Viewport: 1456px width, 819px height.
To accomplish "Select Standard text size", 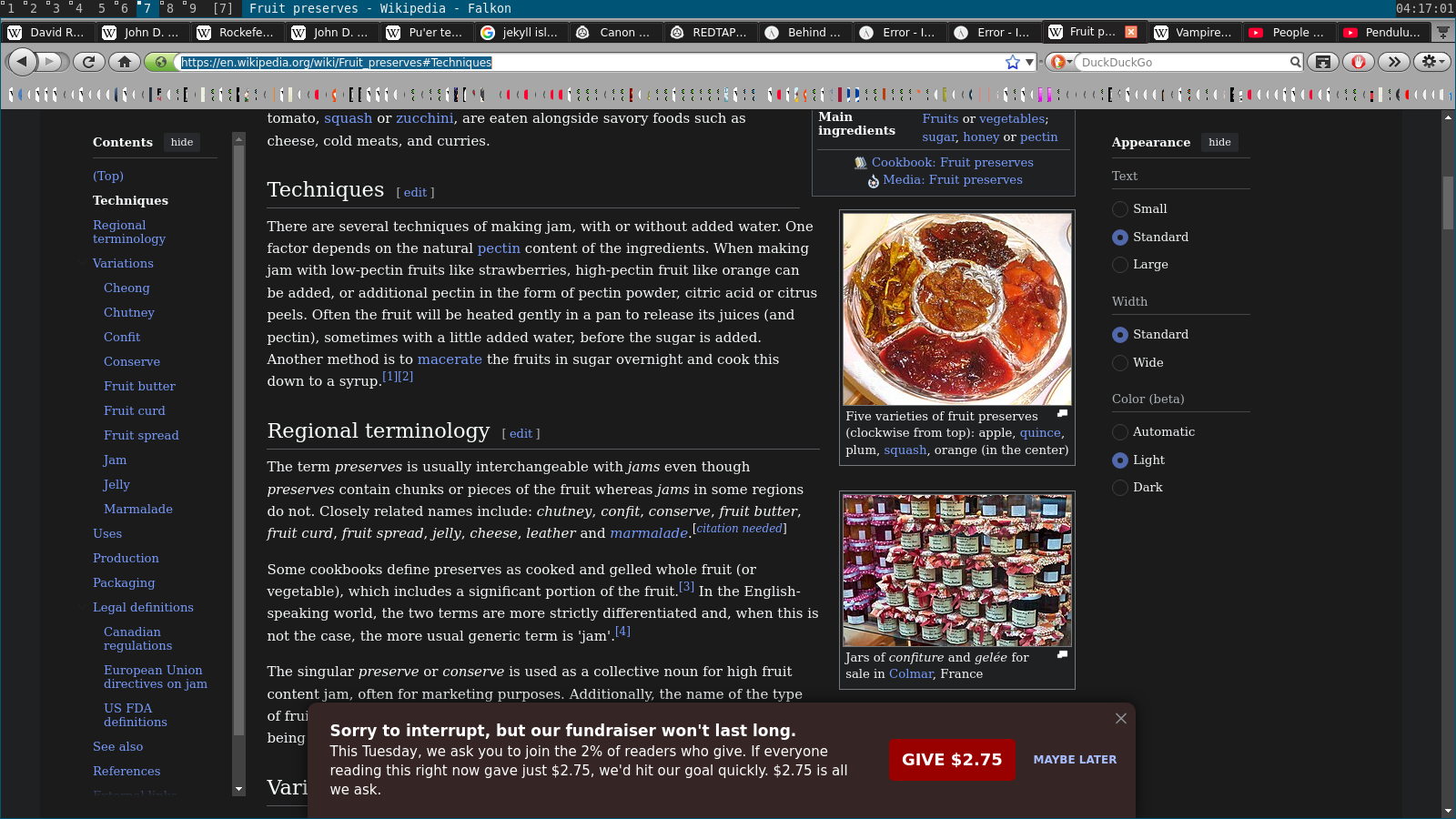I will (x=1120, y=238).
